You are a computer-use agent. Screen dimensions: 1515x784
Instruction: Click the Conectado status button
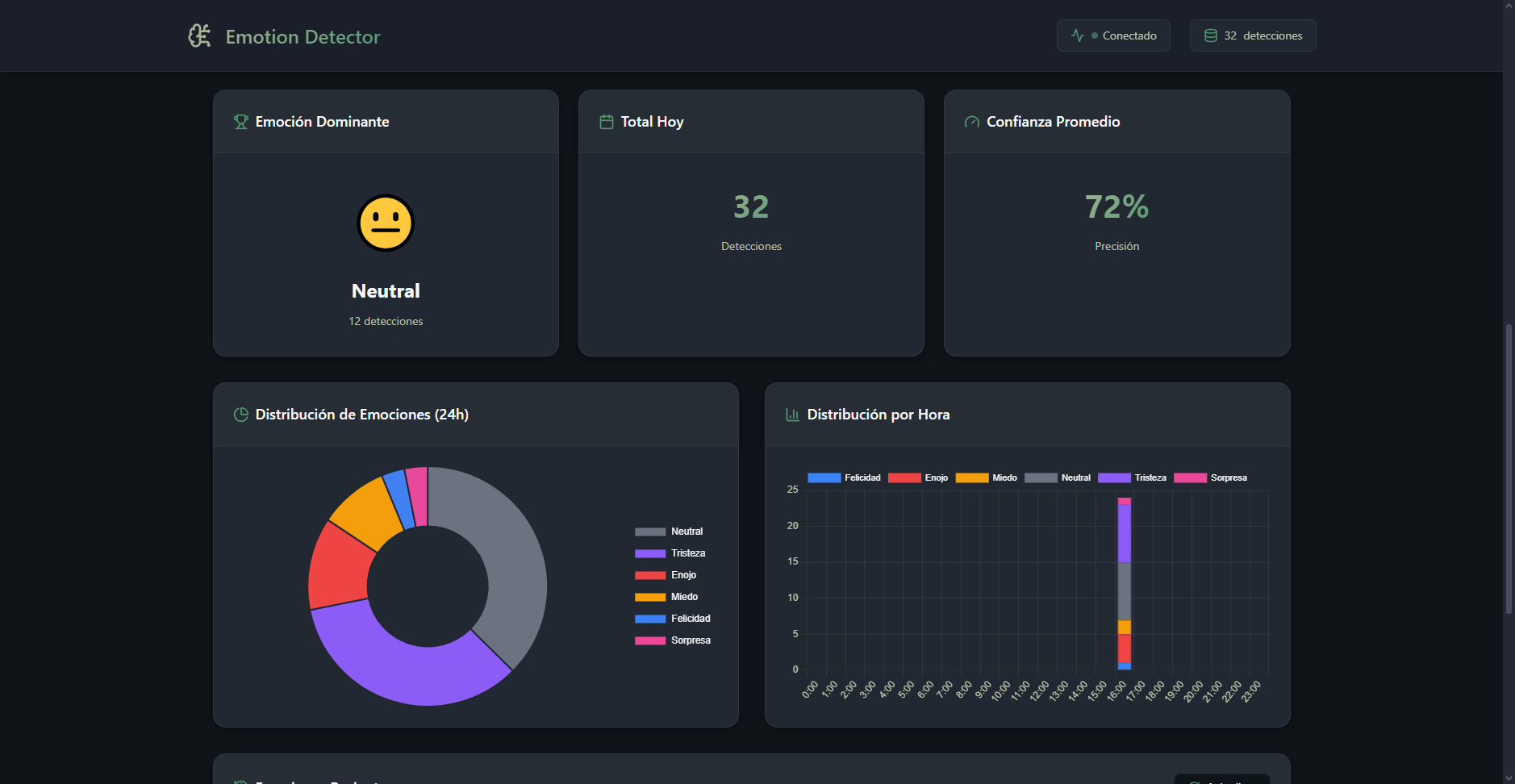[1112, 35]
